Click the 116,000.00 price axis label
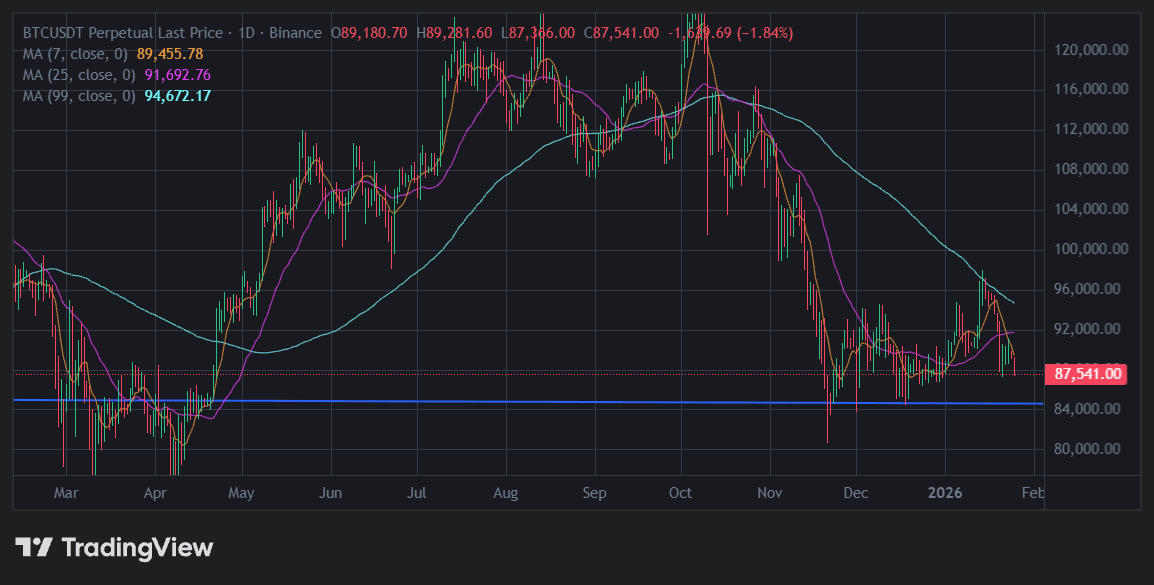 click(x=1091, y=89)
